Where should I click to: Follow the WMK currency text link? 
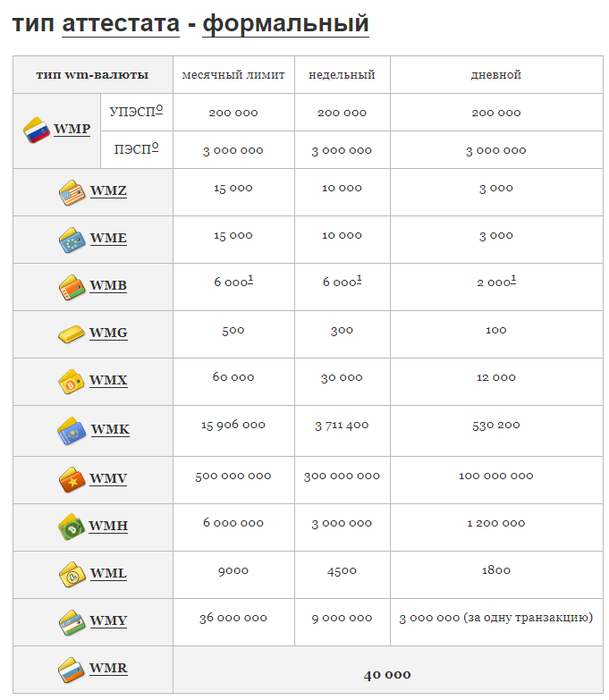point(109,430)
